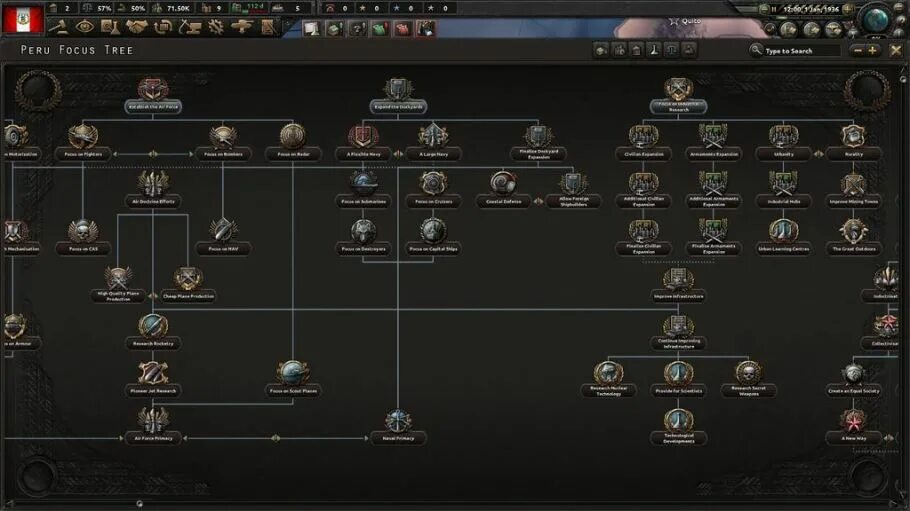Select the Finalize Dockyard Expansion focus
Viewport: 910px width, 511px height.
[x=538, y=142]
